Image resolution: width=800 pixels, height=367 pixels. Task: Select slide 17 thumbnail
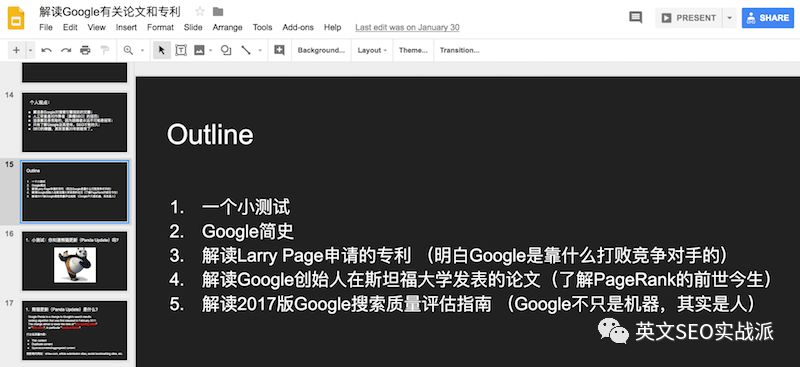click(74, 330)
